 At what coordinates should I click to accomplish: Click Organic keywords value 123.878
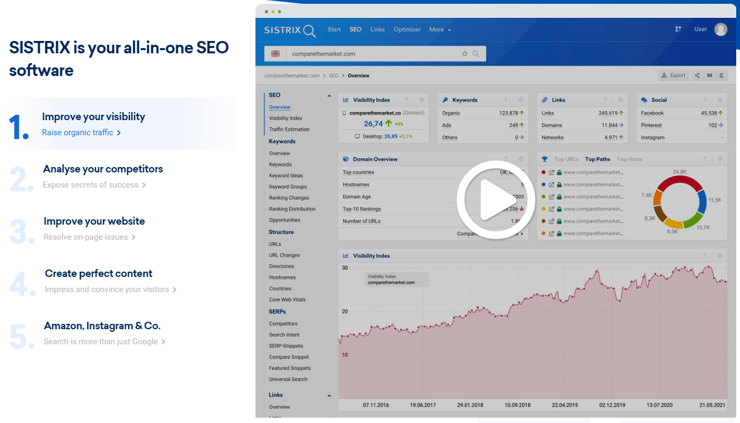[508, 113]
